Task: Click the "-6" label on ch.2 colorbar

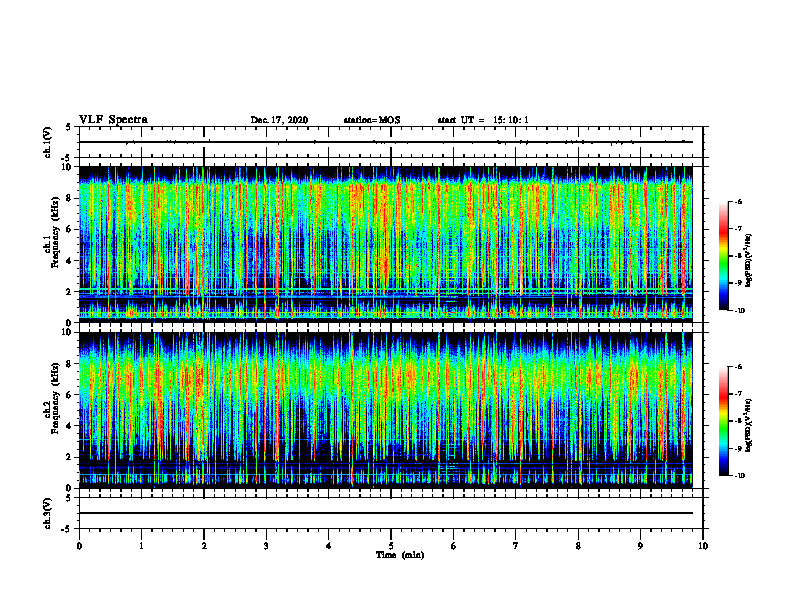Action: (x=738, y=367)
